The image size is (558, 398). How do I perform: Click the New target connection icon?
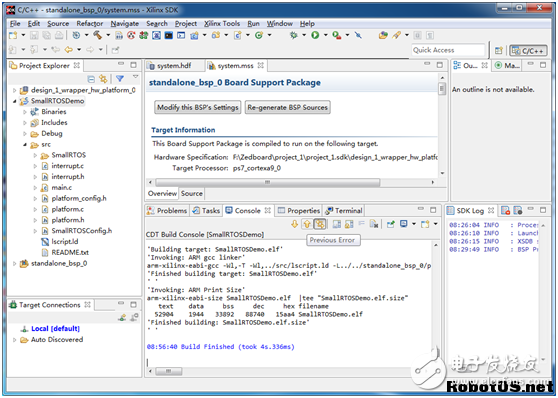coord(122,317)
